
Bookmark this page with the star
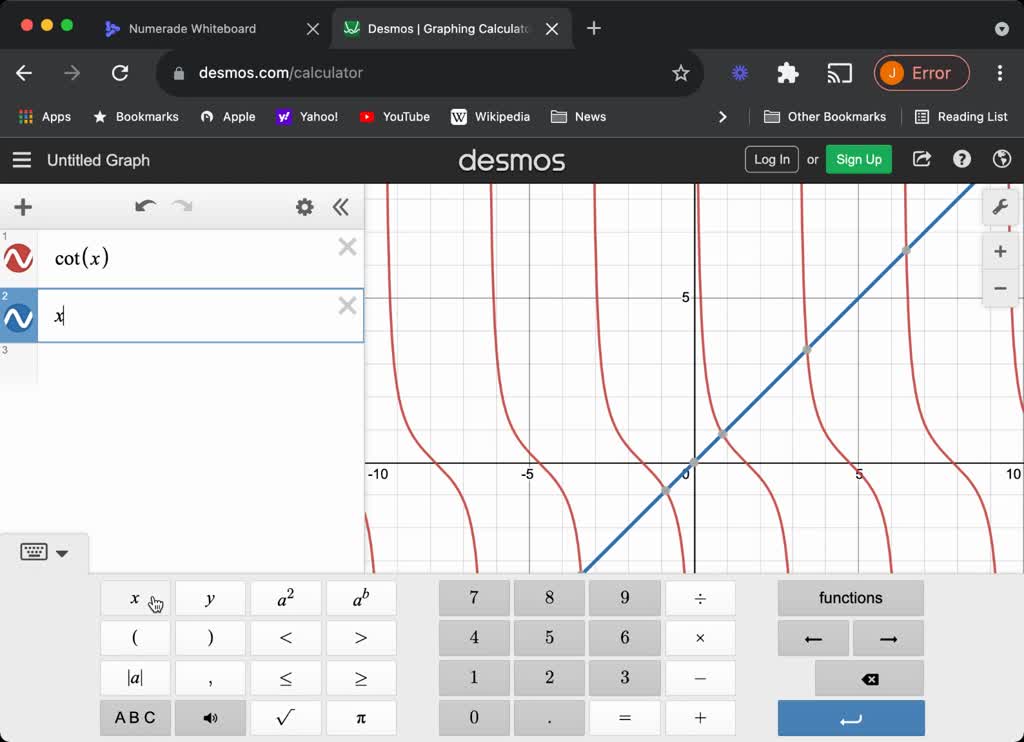pos(680,73)
